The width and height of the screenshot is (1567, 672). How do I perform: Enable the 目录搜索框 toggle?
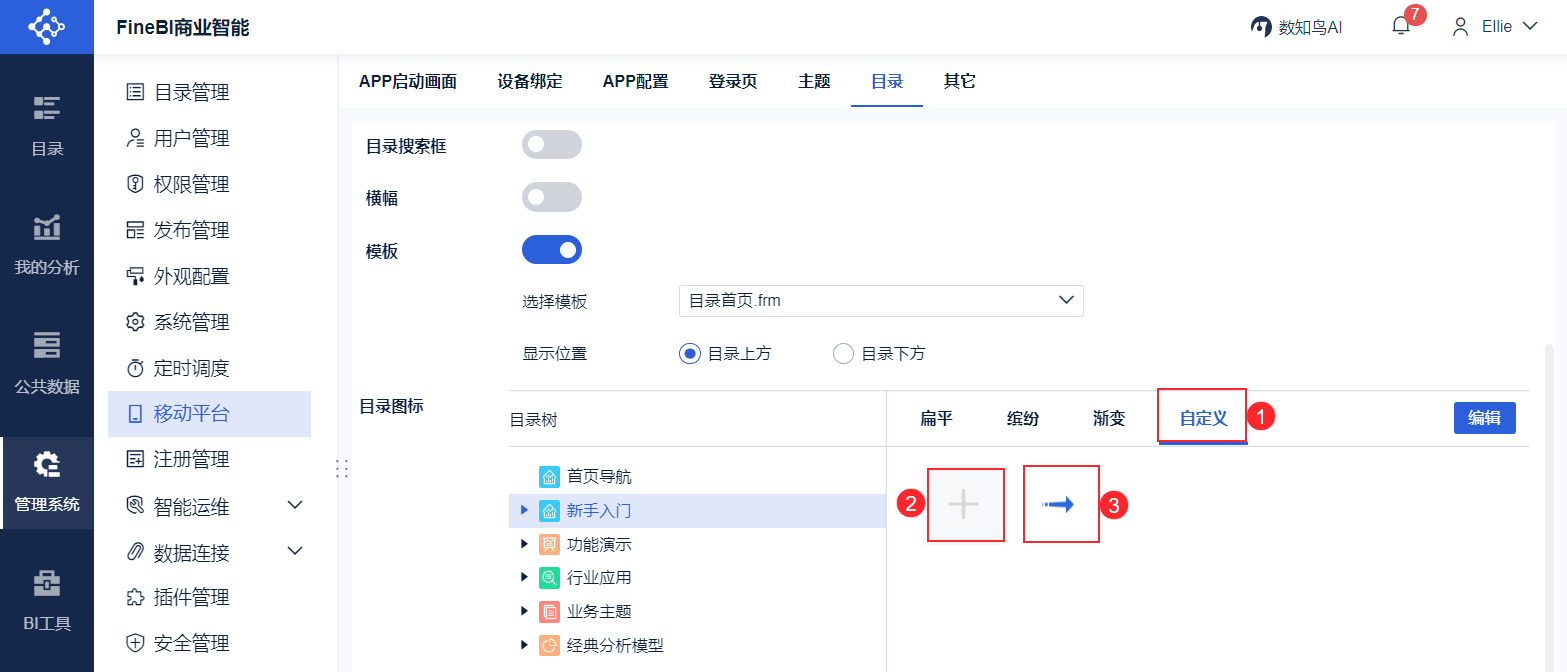click(x=551, y=145)
